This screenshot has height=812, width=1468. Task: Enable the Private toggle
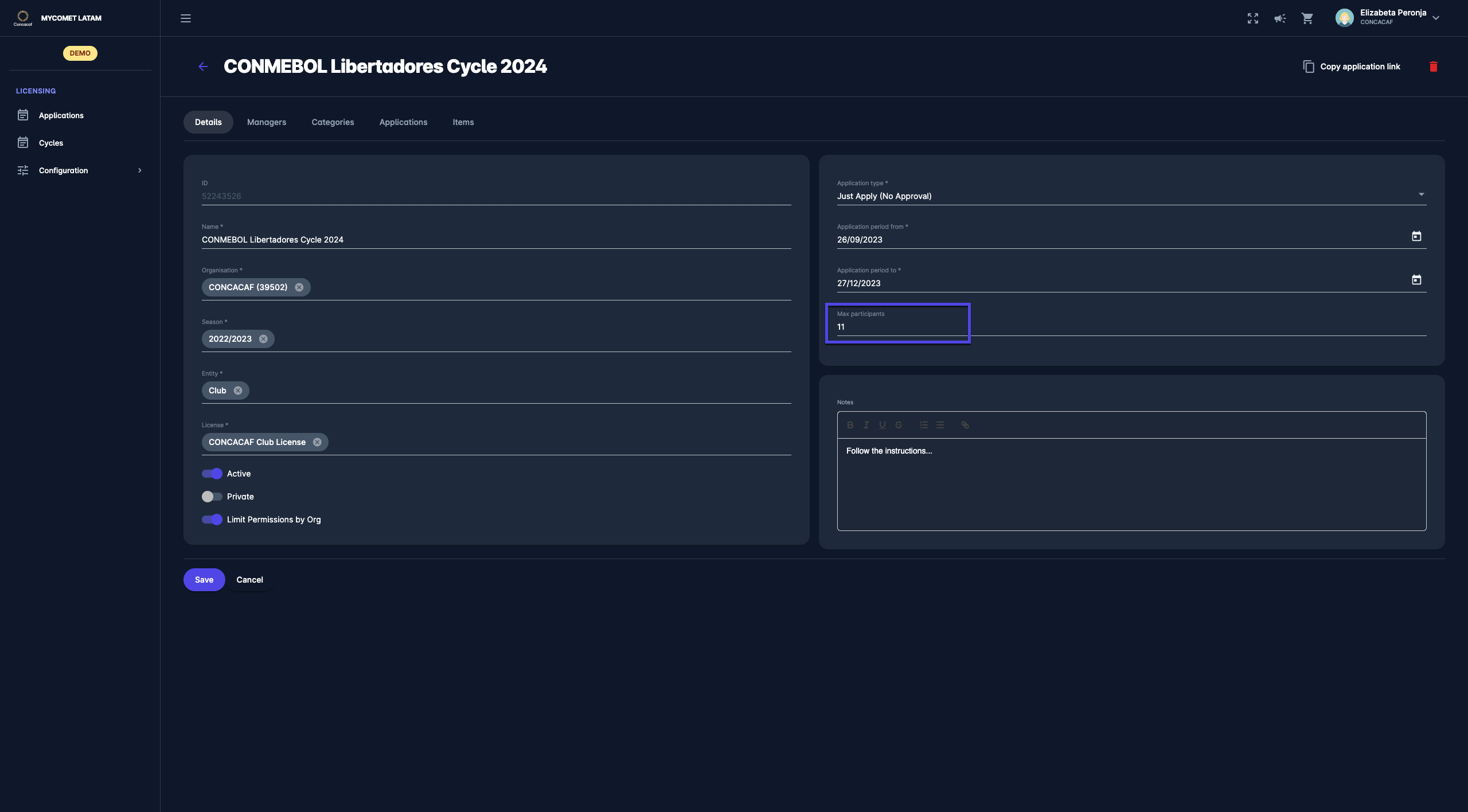[212, 497]
